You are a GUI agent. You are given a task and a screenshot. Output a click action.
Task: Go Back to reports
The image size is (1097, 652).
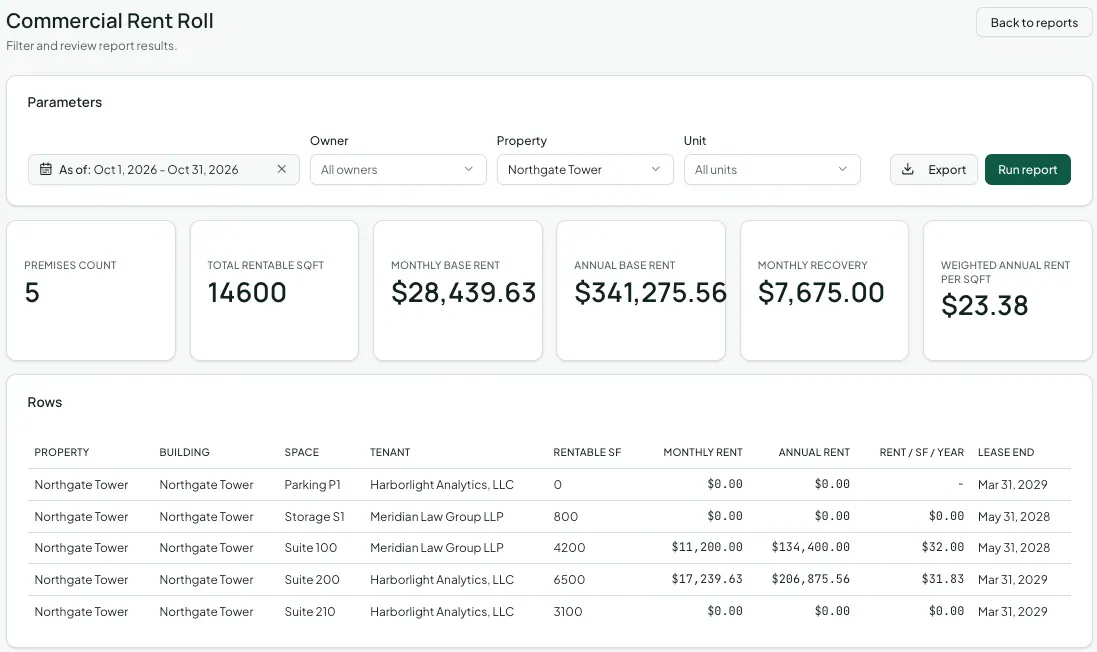[1033, 22]
